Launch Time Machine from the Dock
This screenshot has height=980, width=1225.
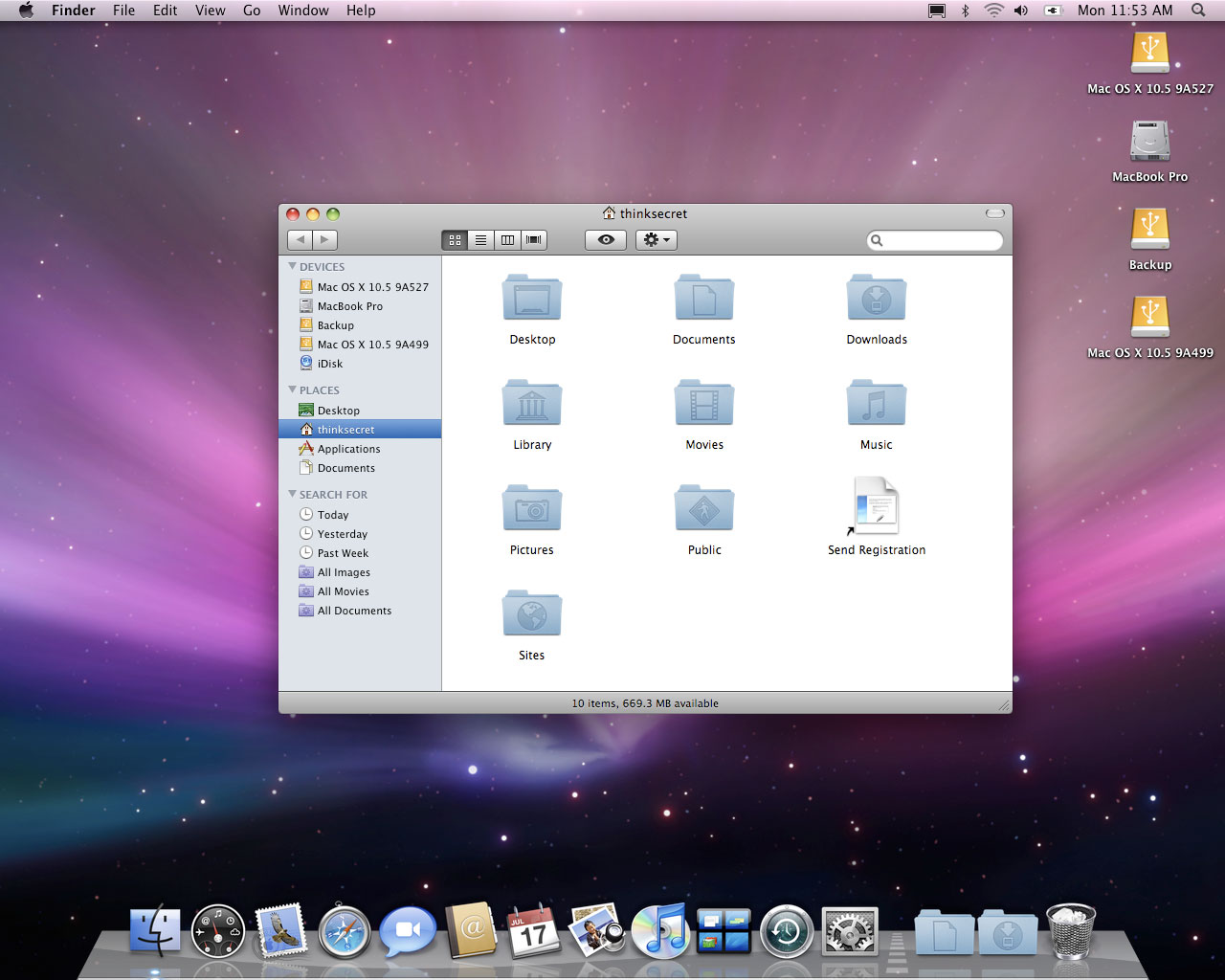(x=787, y=931)
